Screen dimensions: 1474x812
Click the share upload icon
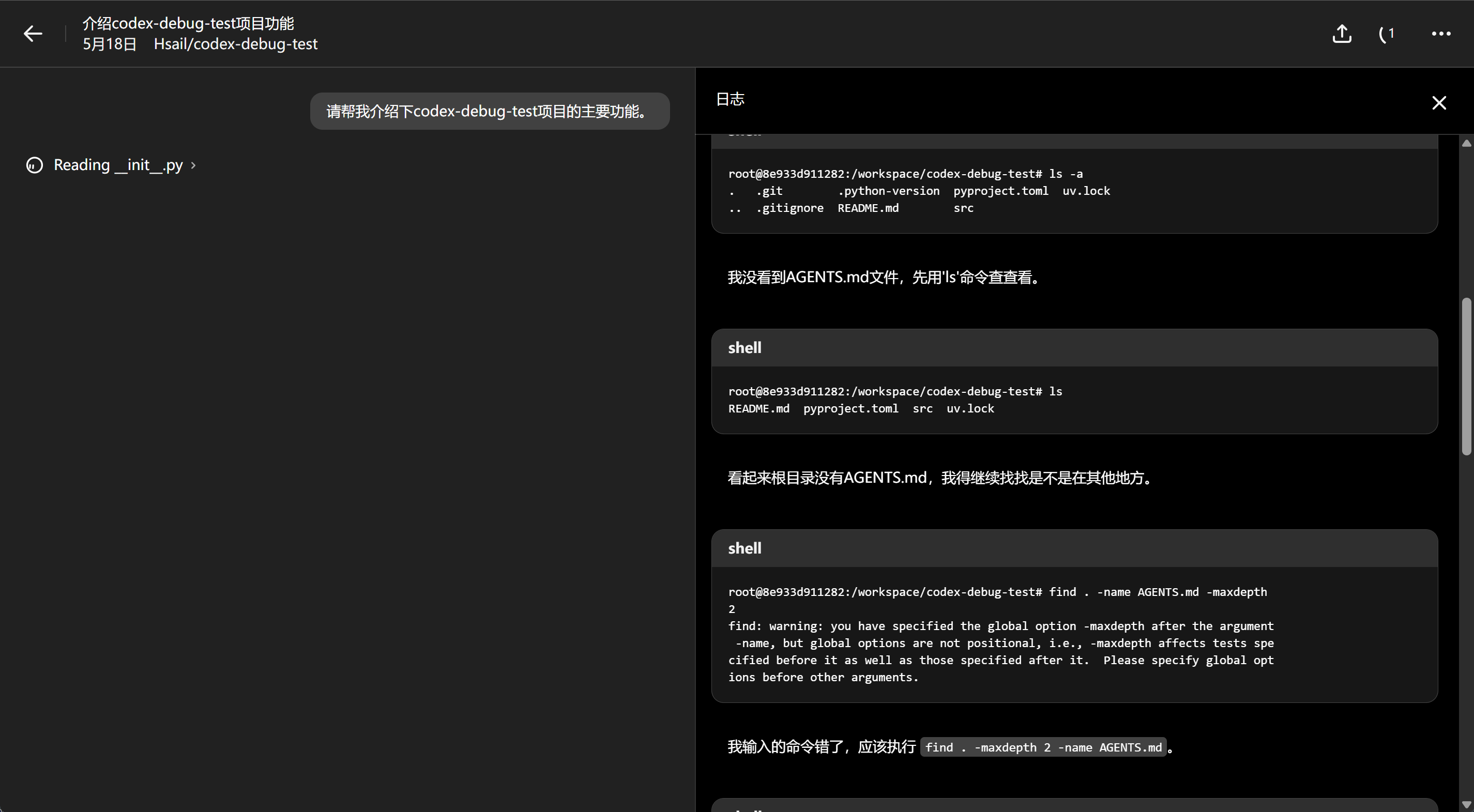coord(1342,34)
